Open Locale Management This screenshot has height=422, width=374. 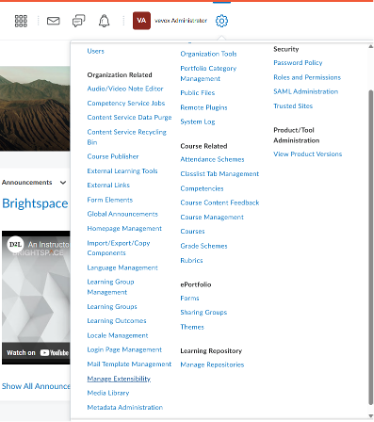pos(117,335)
